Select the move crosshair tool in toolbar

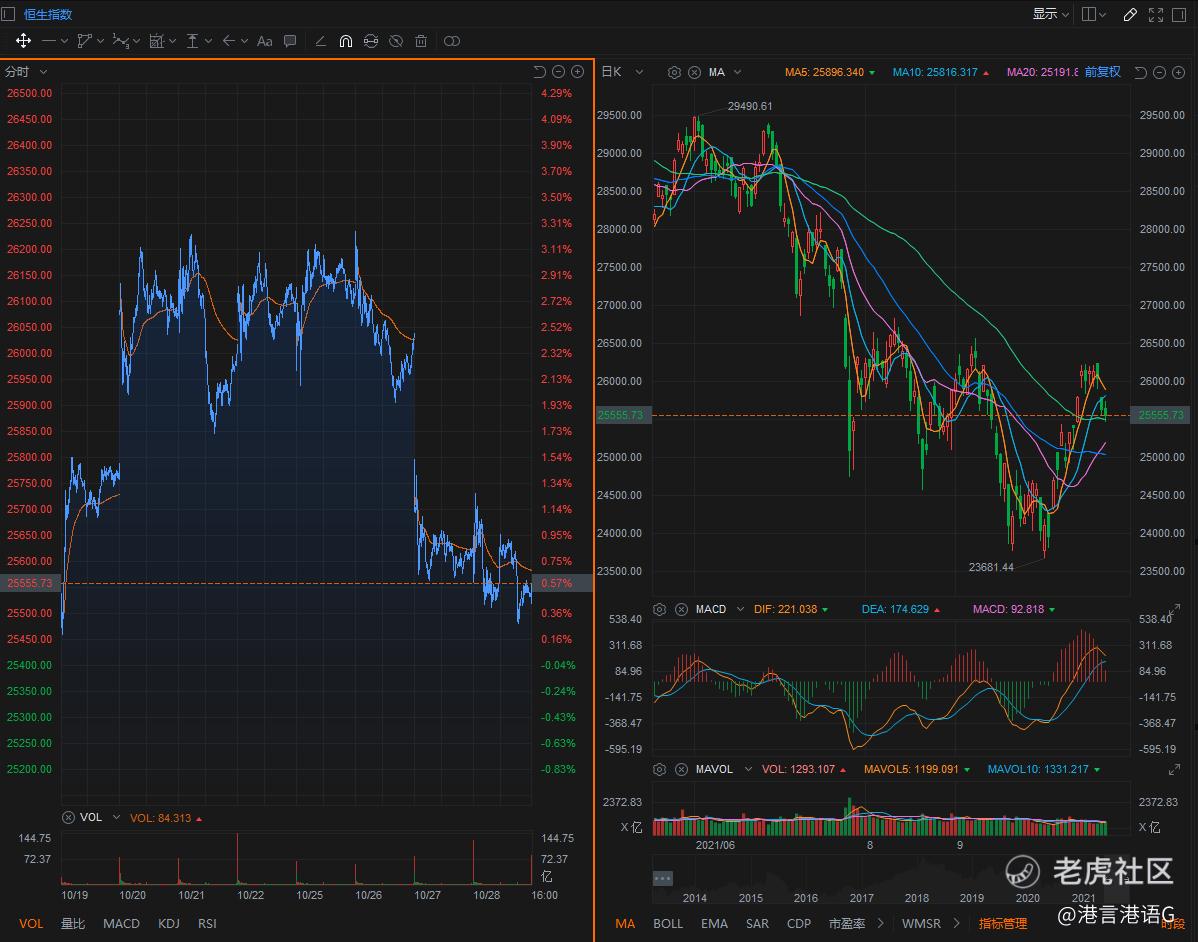click(x=23, y=41)
